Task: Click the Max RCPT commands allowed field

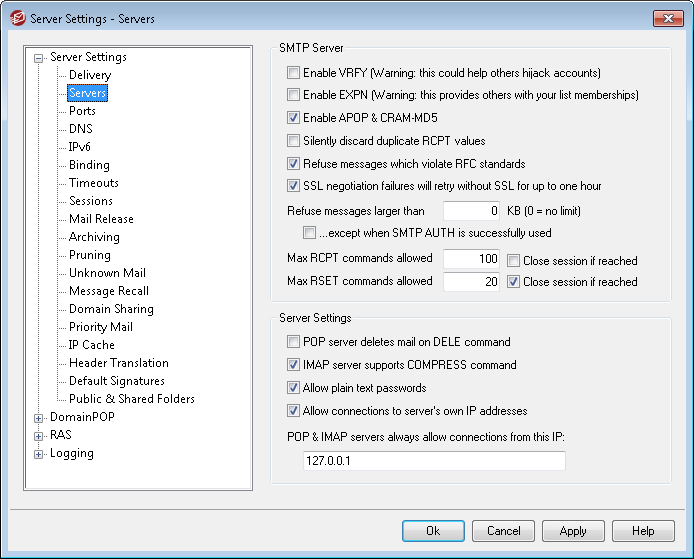Action: tap(471, 258)
